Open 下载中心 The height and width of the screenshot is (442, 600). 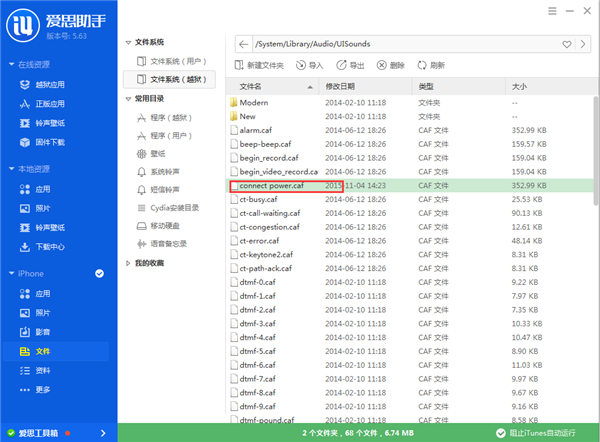pos(42,247)
